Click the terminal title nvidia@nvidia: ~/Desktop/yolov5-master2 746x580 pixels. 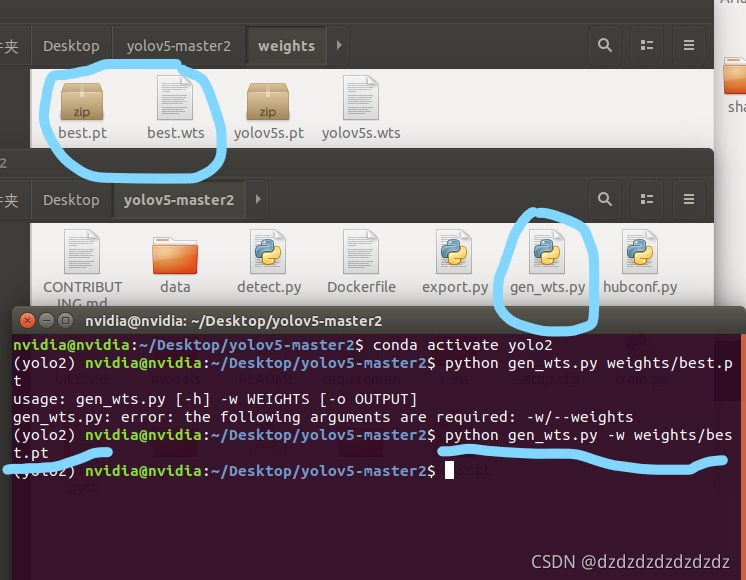tap(233, 321)
